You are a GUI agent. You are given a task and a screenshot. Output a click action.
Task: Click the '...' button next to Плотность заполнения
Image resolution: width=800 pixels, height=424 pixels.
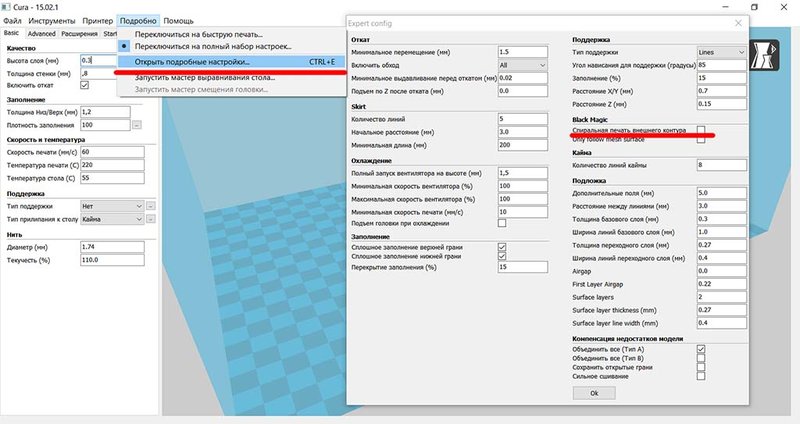point(137,125)
